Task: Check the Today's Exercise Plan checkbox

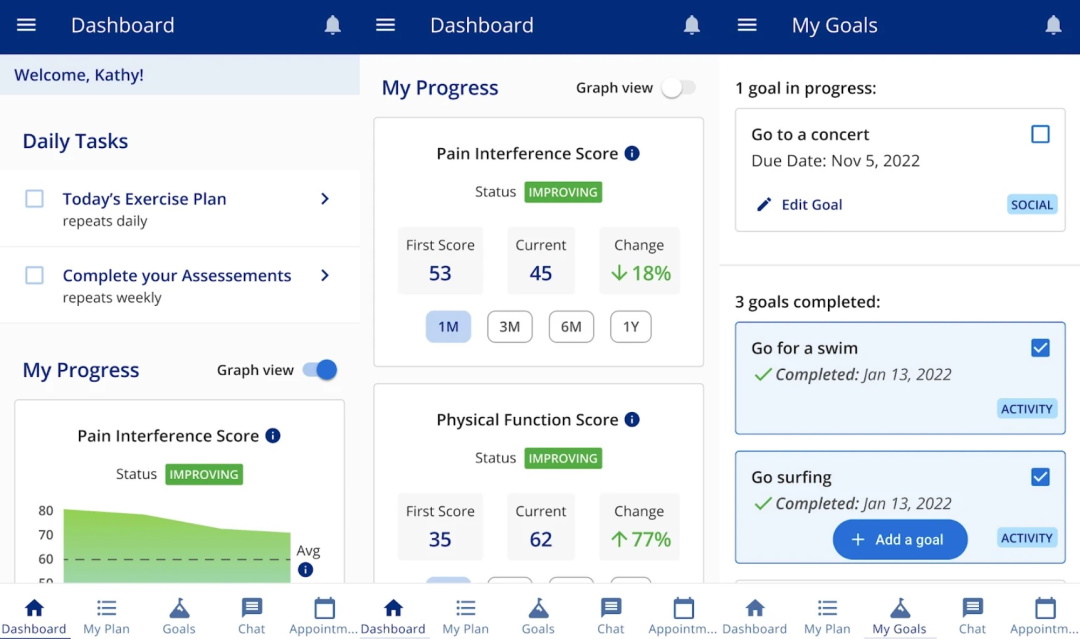Action: click(x=34, y=199)
